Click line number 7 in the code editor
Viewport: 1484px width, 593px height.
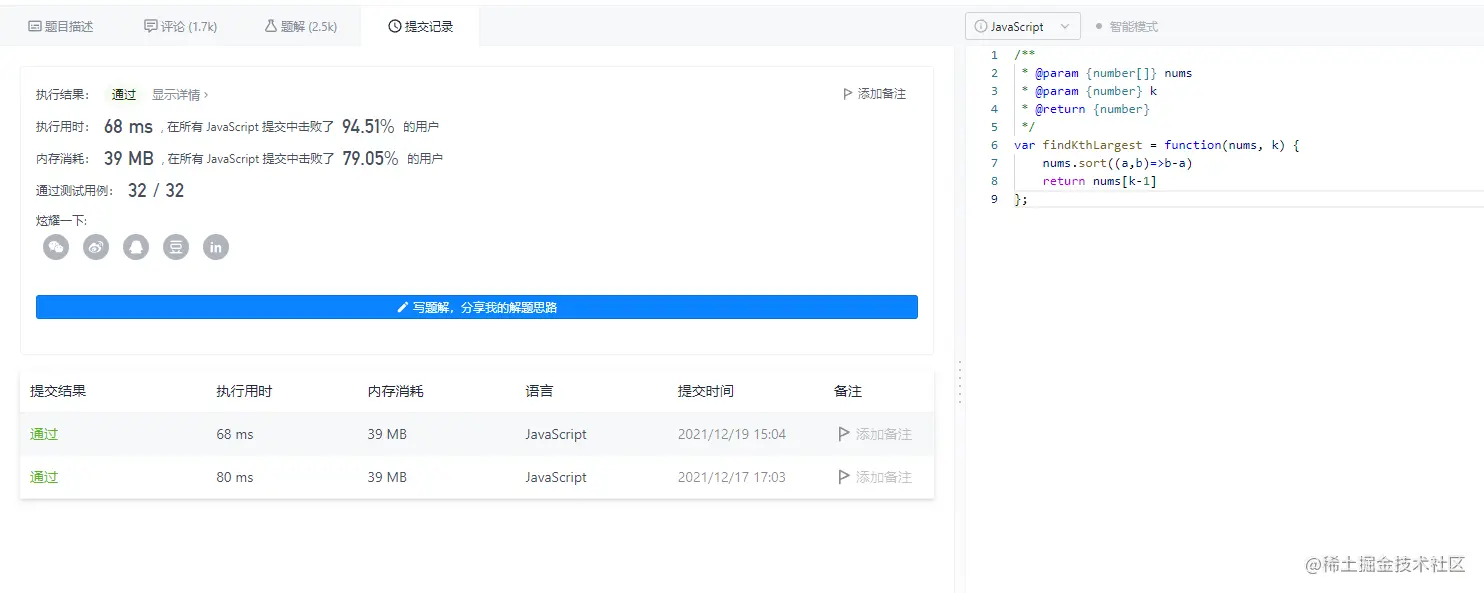tap(993, 163)
